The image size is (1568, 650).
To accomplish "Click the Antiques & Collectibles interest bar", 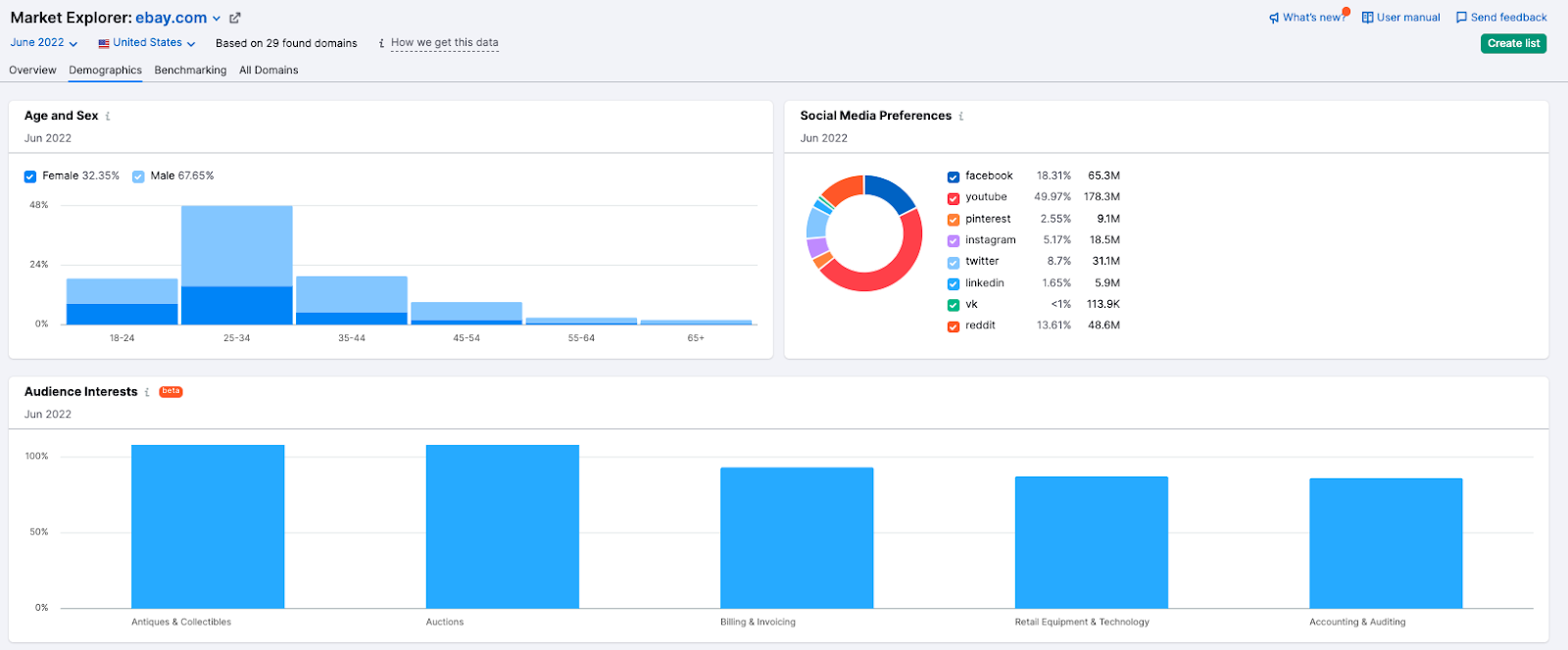I will coord(208,526).
